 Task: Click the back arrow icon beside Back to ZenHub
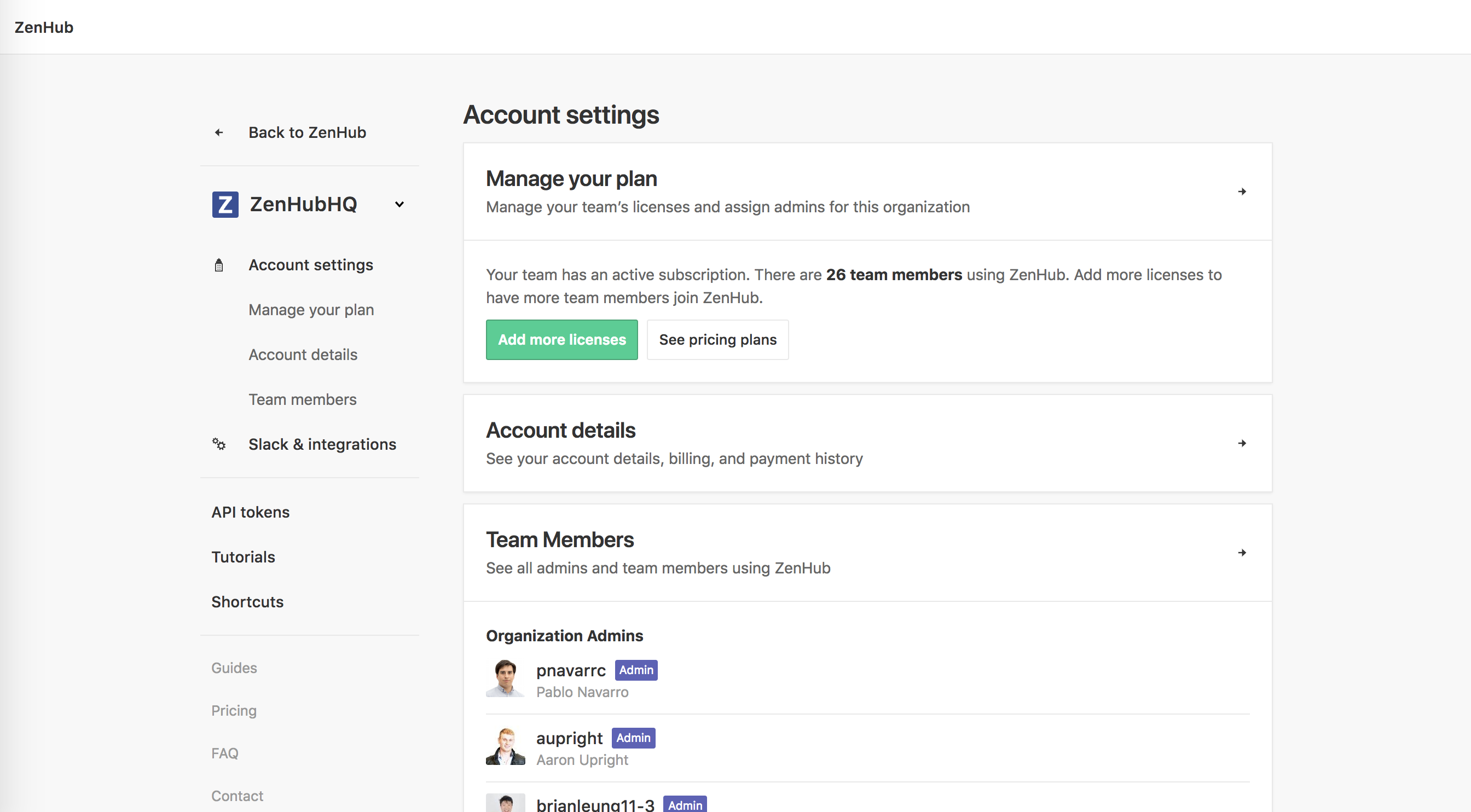[219, 132]
